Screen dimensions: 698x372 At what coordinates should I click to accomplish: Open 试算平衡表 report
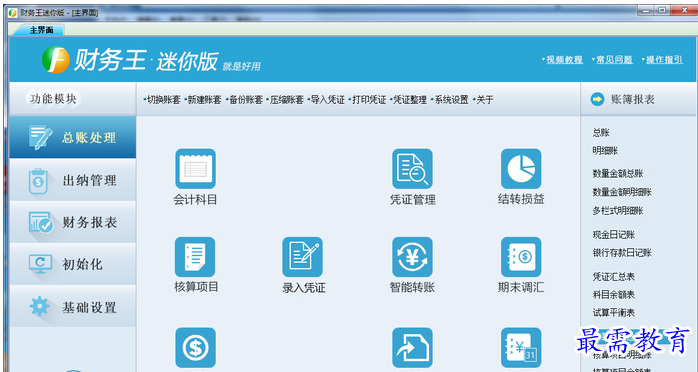pos(613,313)
